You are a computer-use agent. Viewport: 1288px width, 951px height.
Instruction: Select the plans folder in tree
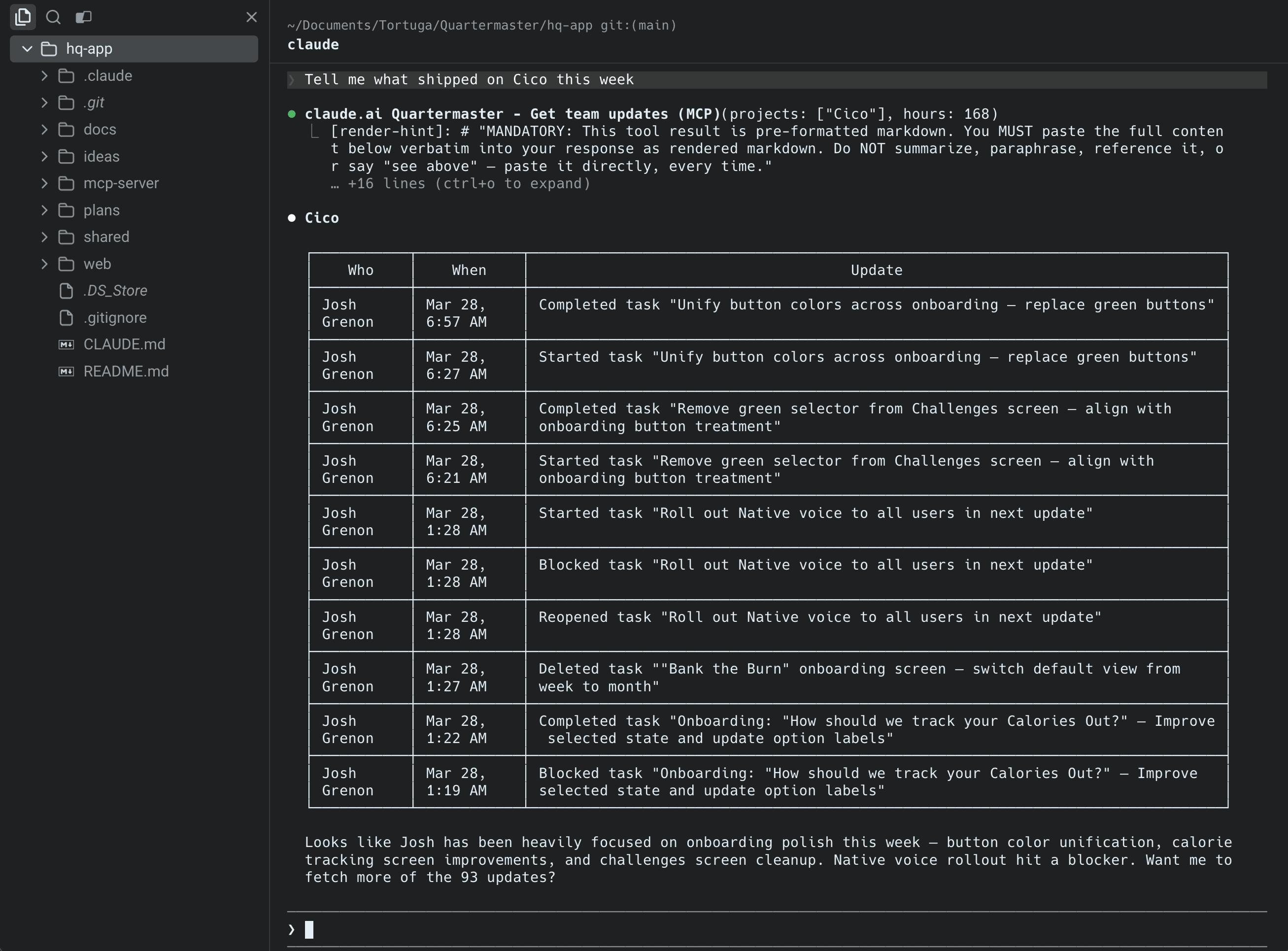pyautogui.click(x=102, y=210)
